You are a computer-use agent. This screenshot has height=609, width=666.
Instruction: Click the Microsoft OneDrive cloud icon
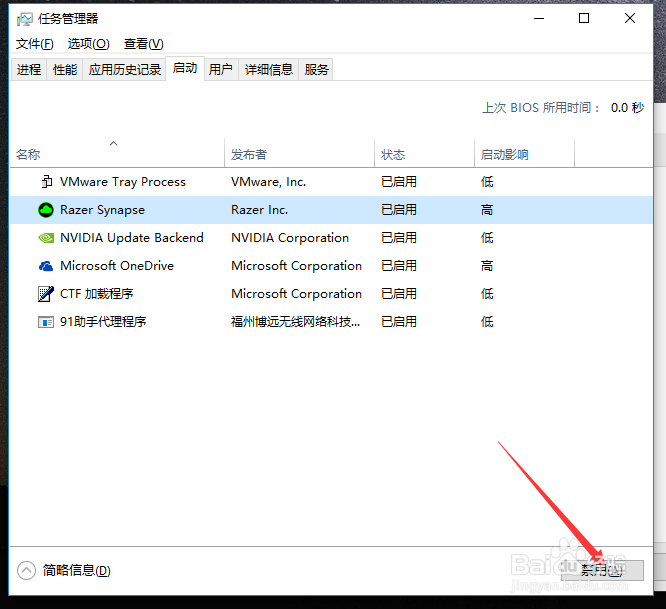46,266
